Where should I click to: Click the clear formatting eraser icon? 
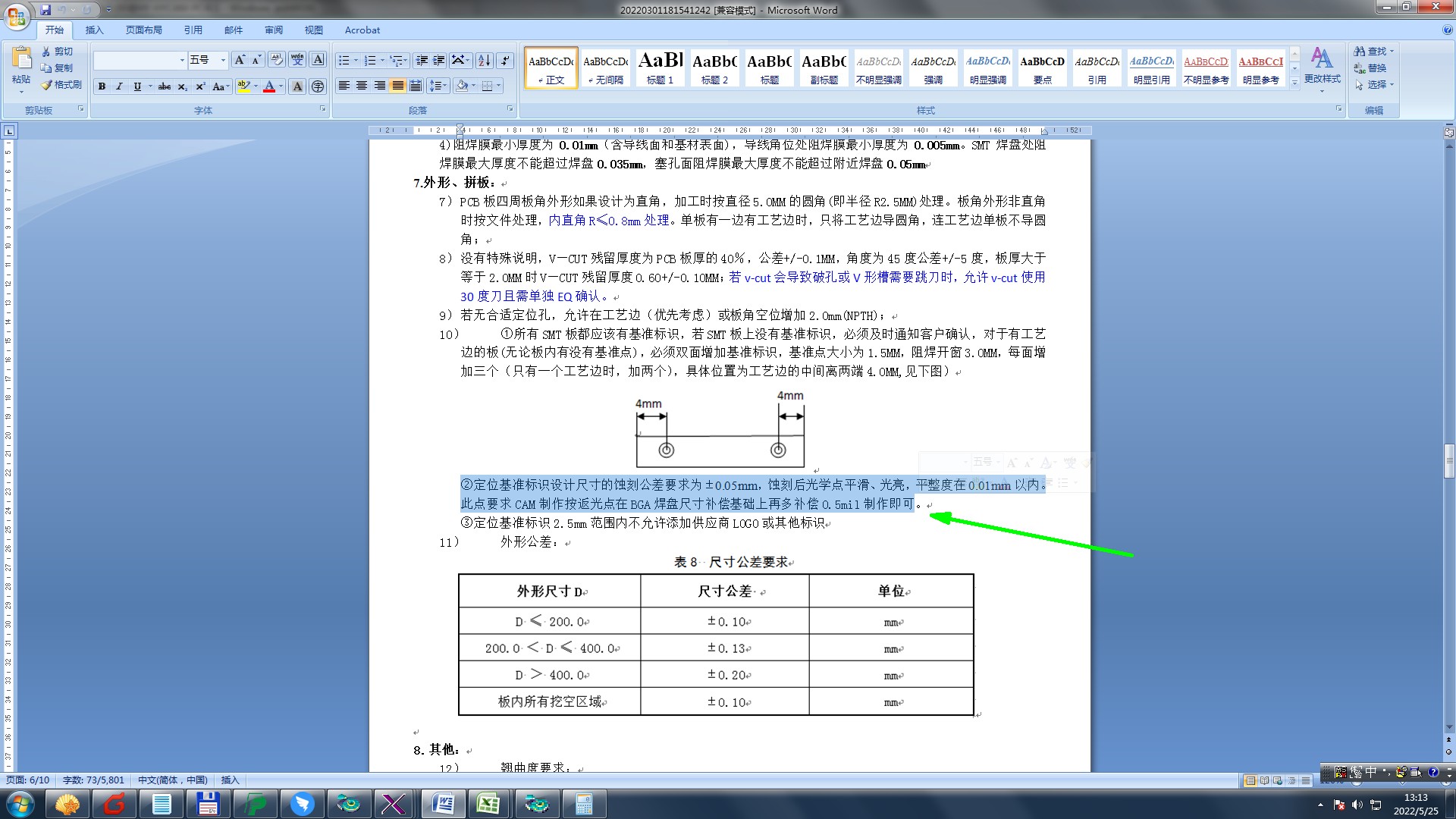tap(276, 60)
